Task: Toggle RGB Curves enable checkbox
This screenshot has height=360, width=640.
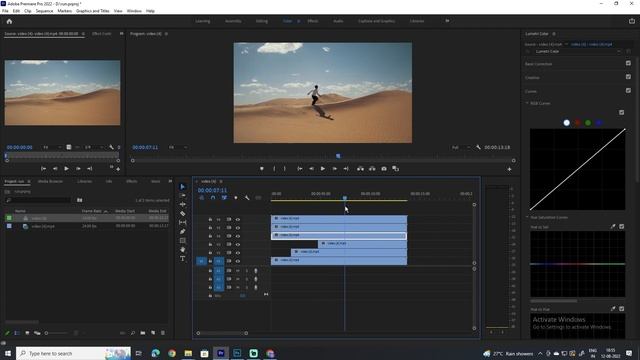Action: tap(621, 112)
